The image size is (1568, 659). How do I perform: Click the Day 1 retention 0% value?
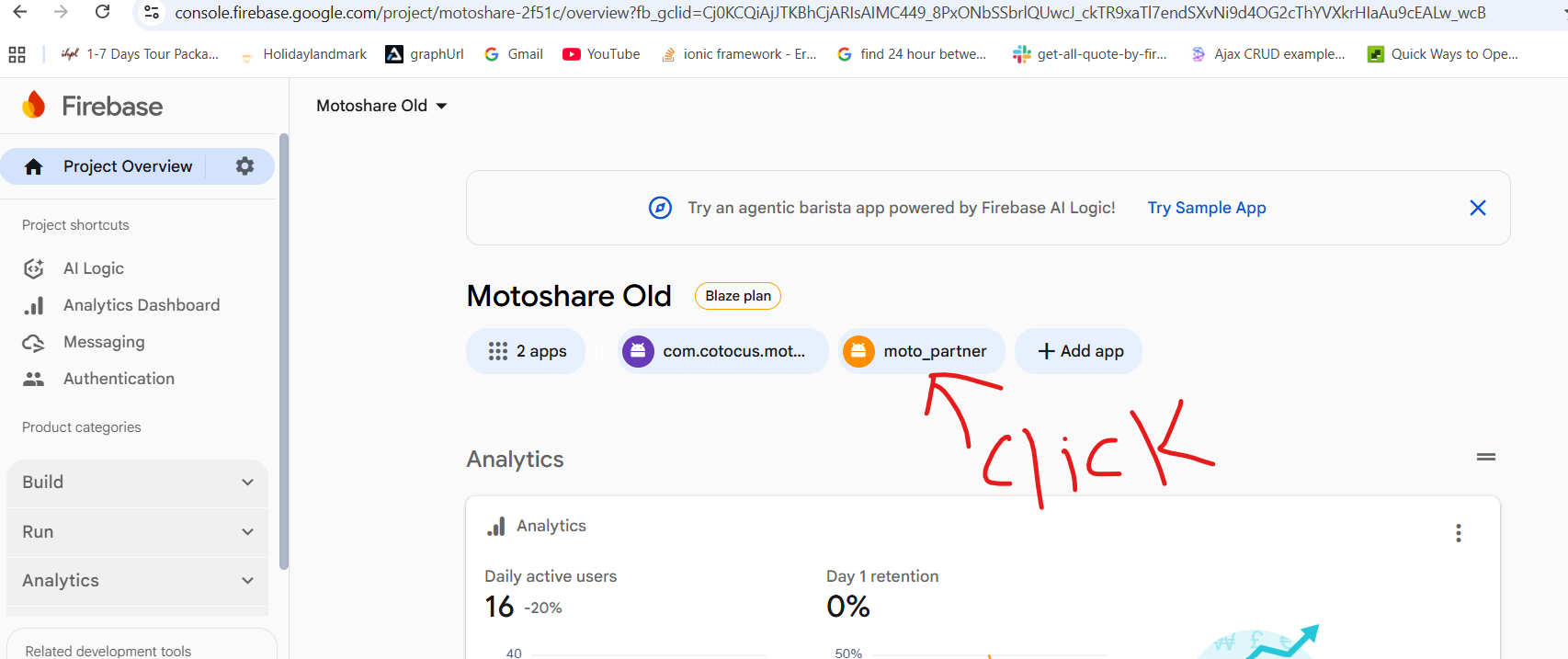point(848,607)
